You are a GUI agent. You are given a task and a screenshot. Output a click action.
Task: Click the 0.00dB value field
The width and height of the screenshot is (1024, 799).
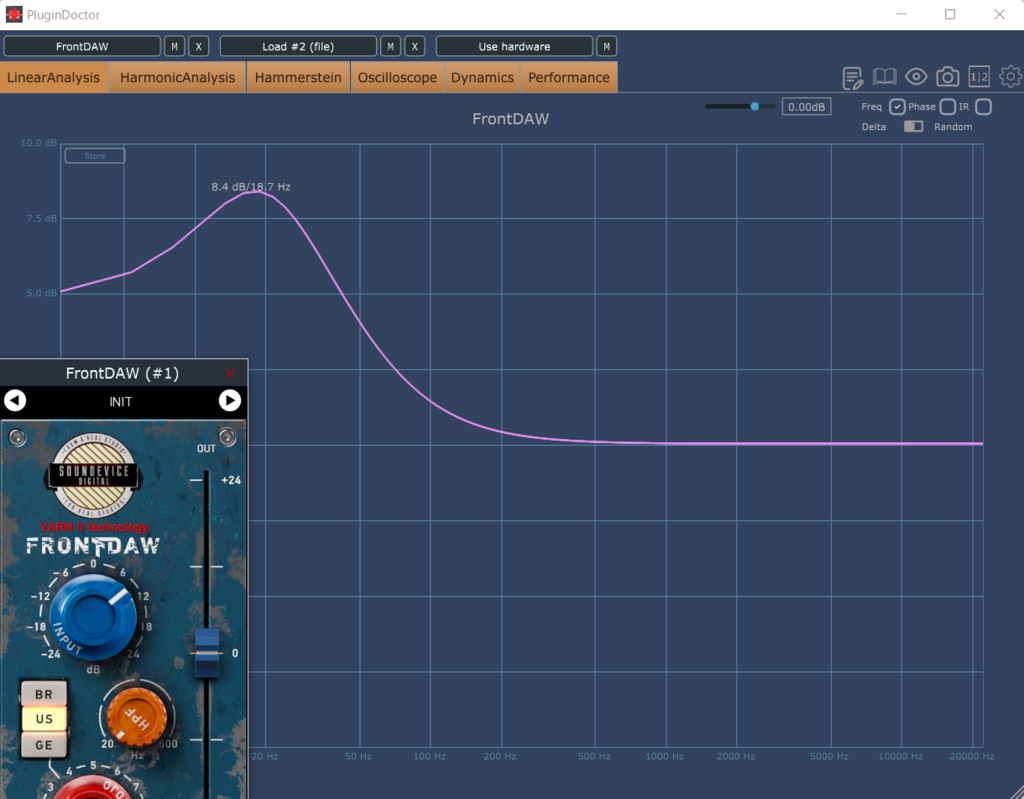tap(806, 106)
